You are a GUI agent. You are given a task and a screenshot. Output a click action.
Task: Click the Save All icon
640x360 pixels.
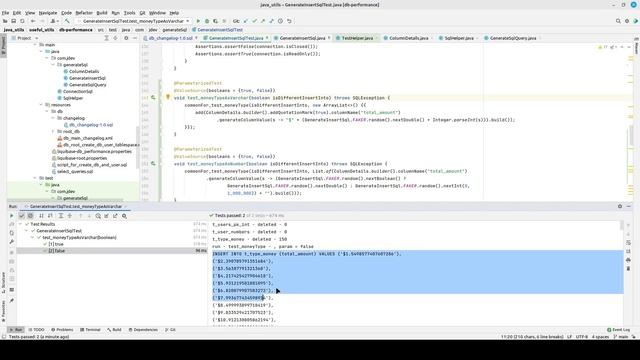[13, 21]
